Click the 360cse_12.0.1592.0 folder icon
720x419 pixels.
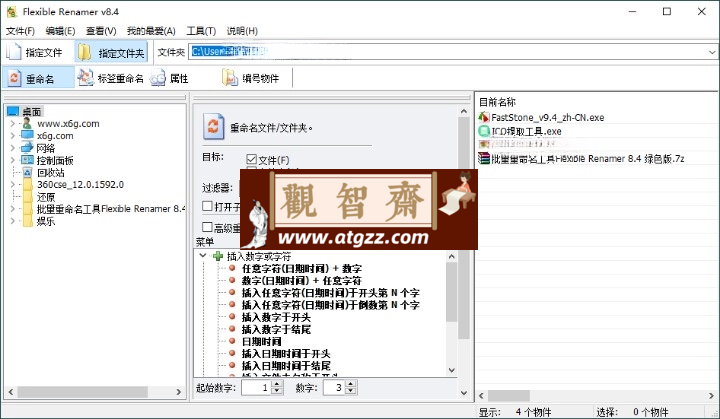point(28,184)
